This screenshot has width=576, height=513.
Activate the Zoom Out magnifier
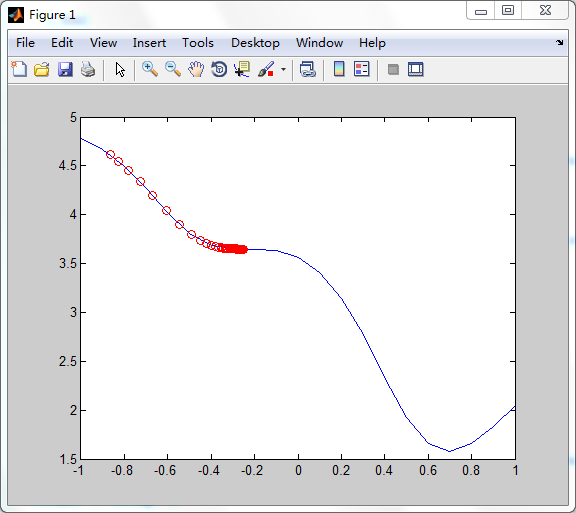[173, 69]
